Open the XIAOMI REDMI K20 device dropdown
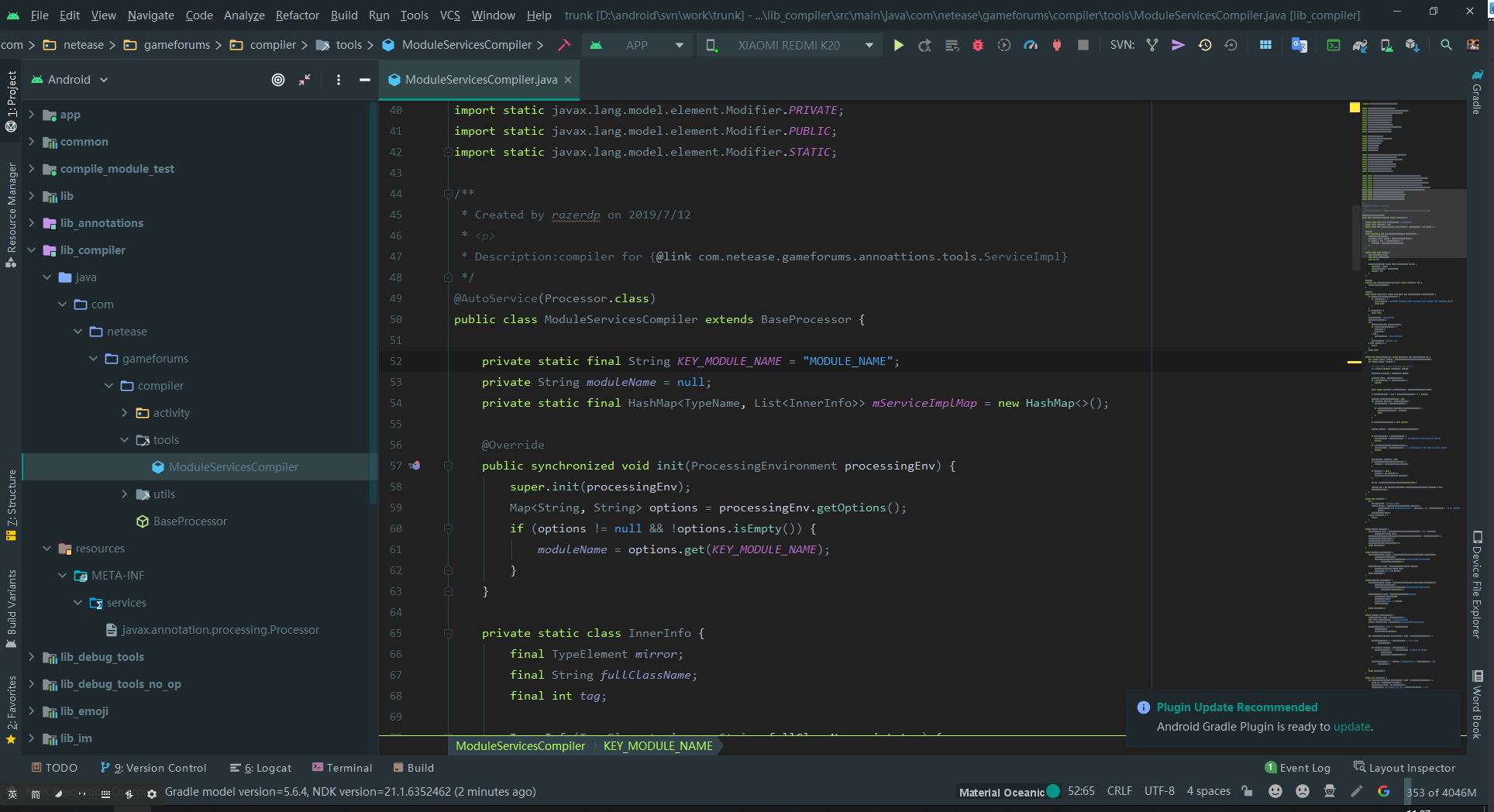1494x812 pixels. point(790,46)
